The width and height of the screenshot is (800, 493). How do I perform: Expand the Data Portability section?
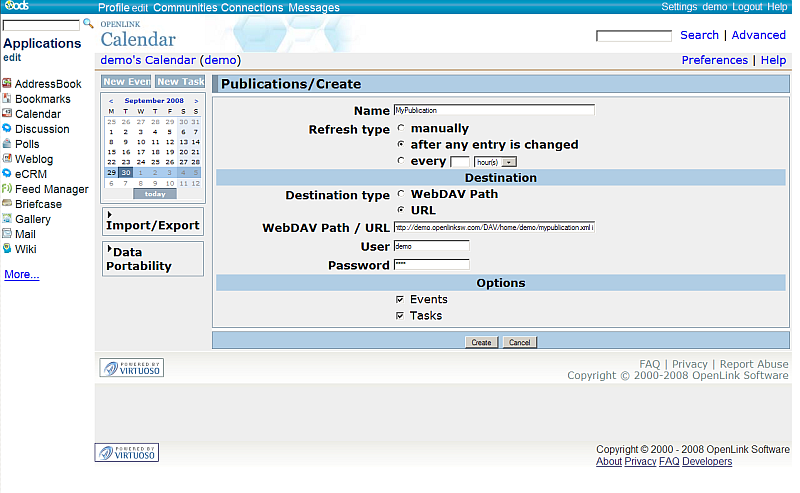coord(152,259)
